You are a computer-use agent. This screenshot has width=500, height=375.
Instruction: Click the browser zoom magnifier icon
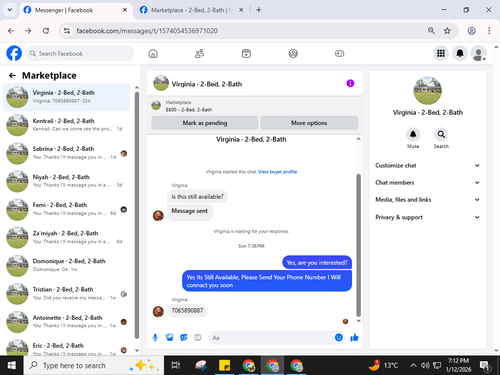431,31
